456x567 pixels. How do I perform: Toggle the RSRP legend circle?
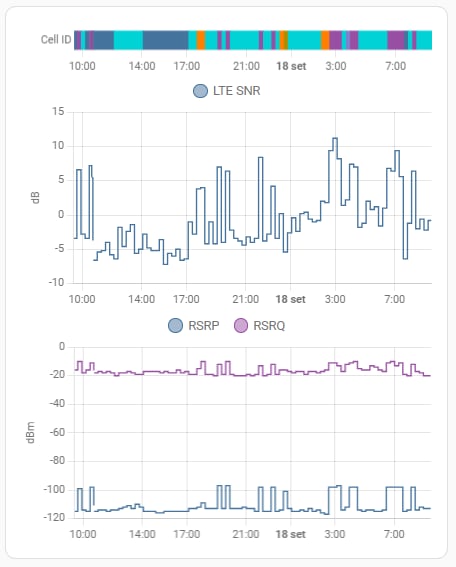(x=175, y=325)
